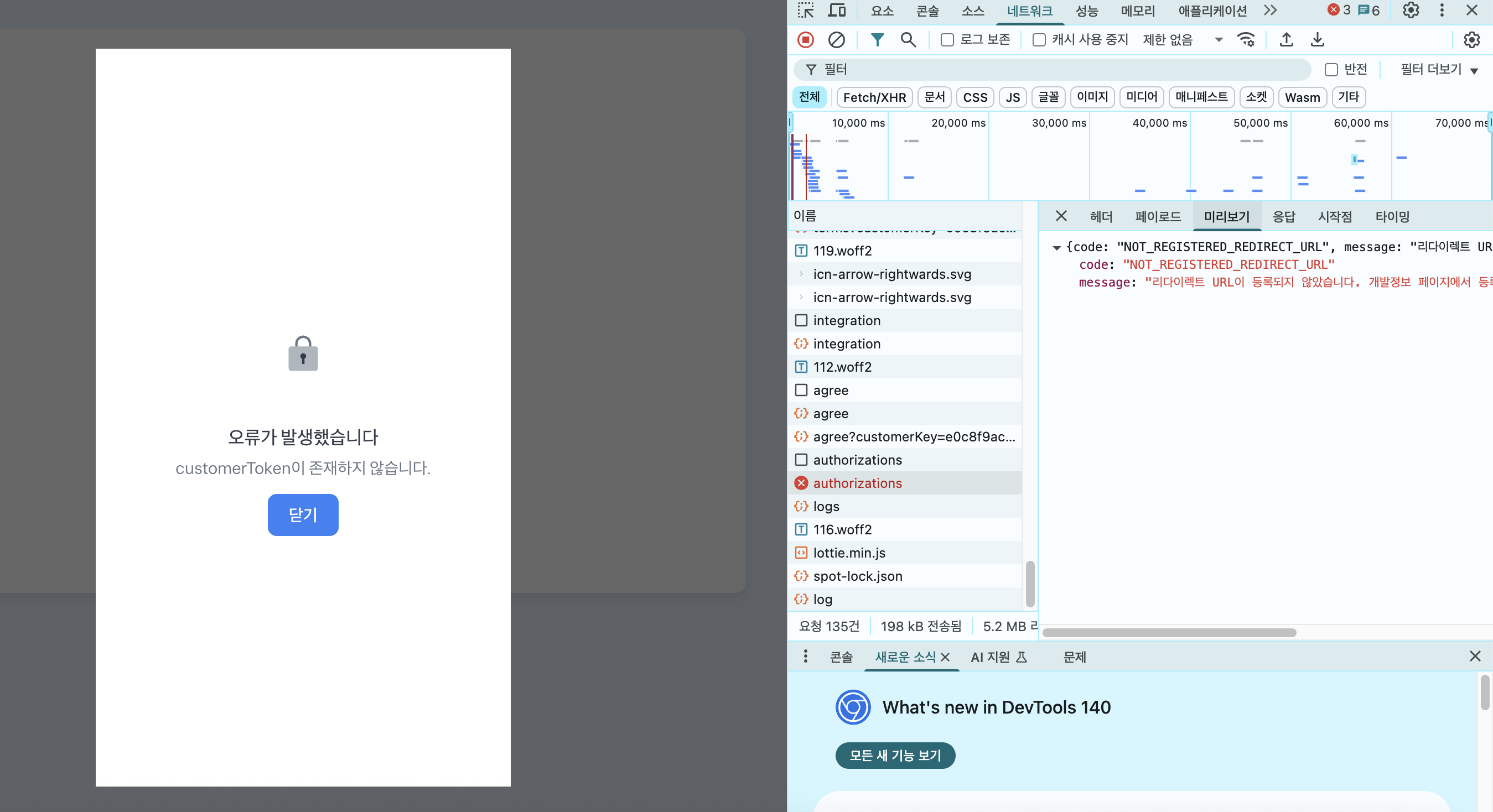Collapse the JSON response object triangle
This screenshot has width=1493, height=812.
(x=1056, y=247)
